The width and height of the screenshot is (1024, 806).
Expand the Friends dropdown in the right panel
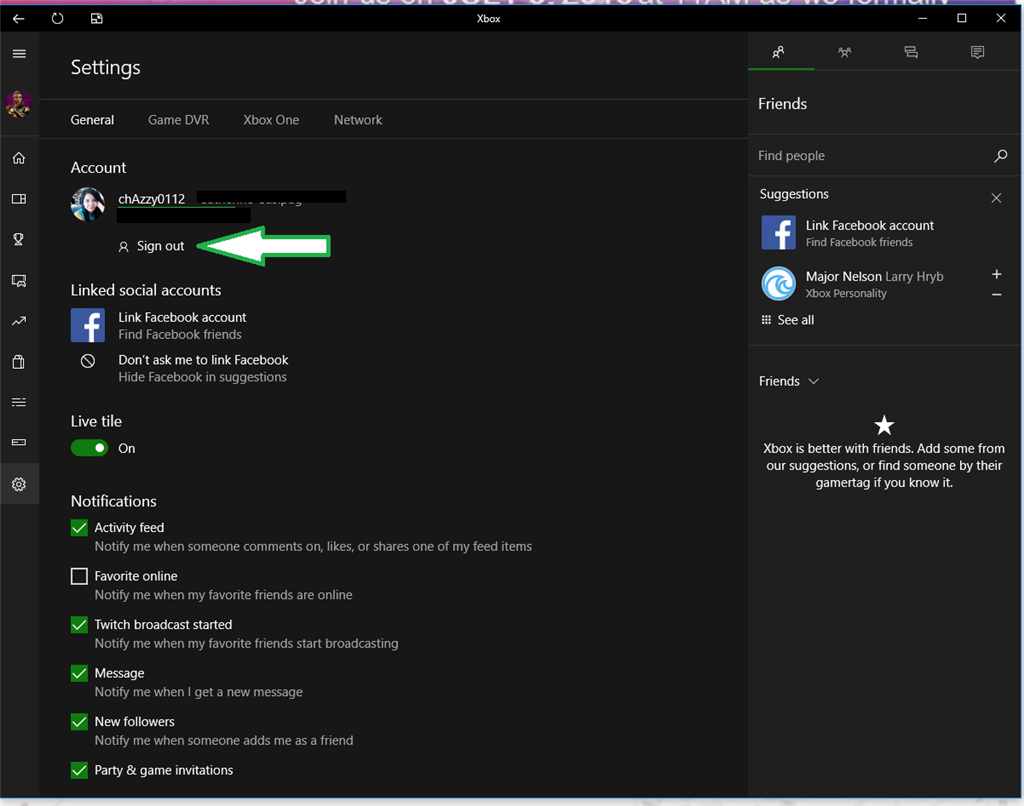813,381
